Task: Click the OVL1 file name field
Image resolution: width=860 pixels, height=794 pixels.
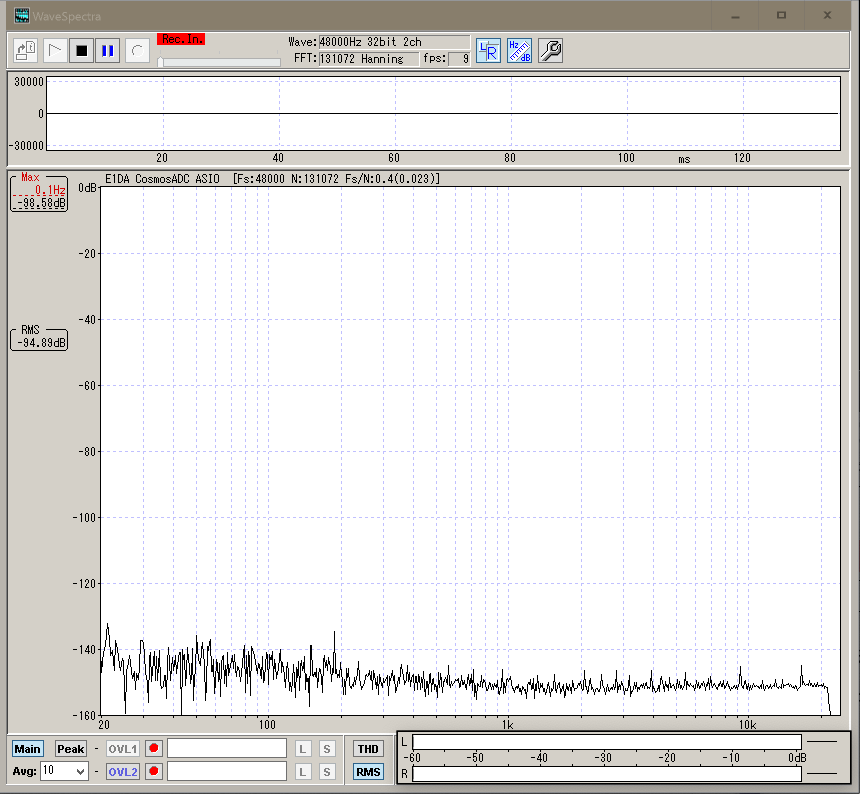Action: [x=227, y=748]
